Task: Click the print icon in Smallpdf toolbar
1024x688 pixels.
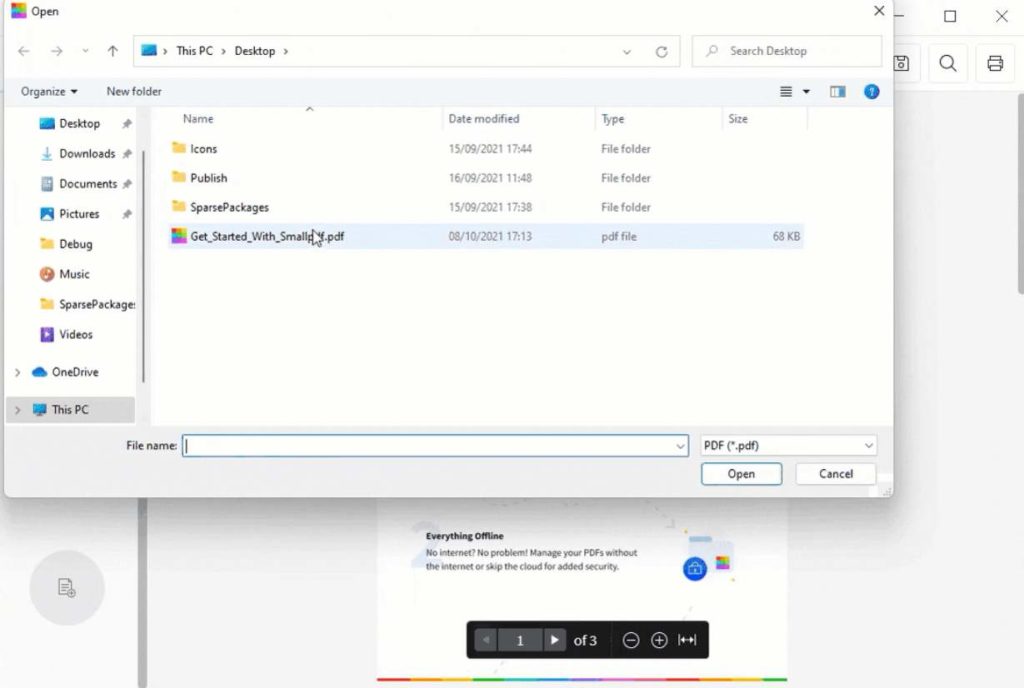Action: [995, 63]
